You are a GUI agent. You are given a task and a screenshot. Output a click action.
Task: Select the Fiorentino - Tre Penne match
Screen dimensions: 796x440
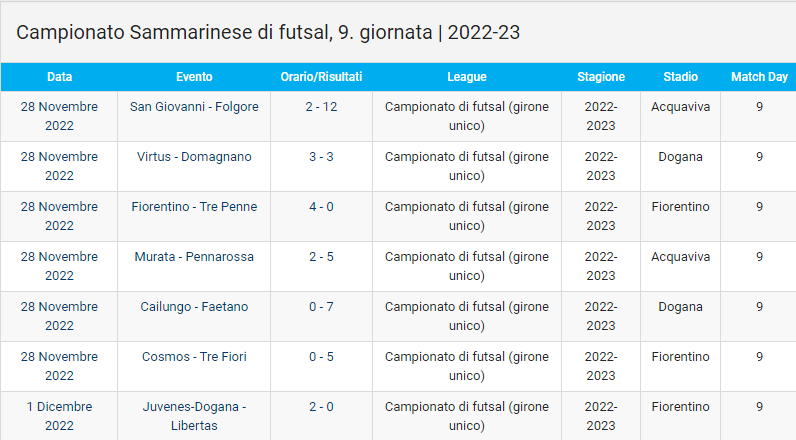pyautogui.click(x=194, y=207)
